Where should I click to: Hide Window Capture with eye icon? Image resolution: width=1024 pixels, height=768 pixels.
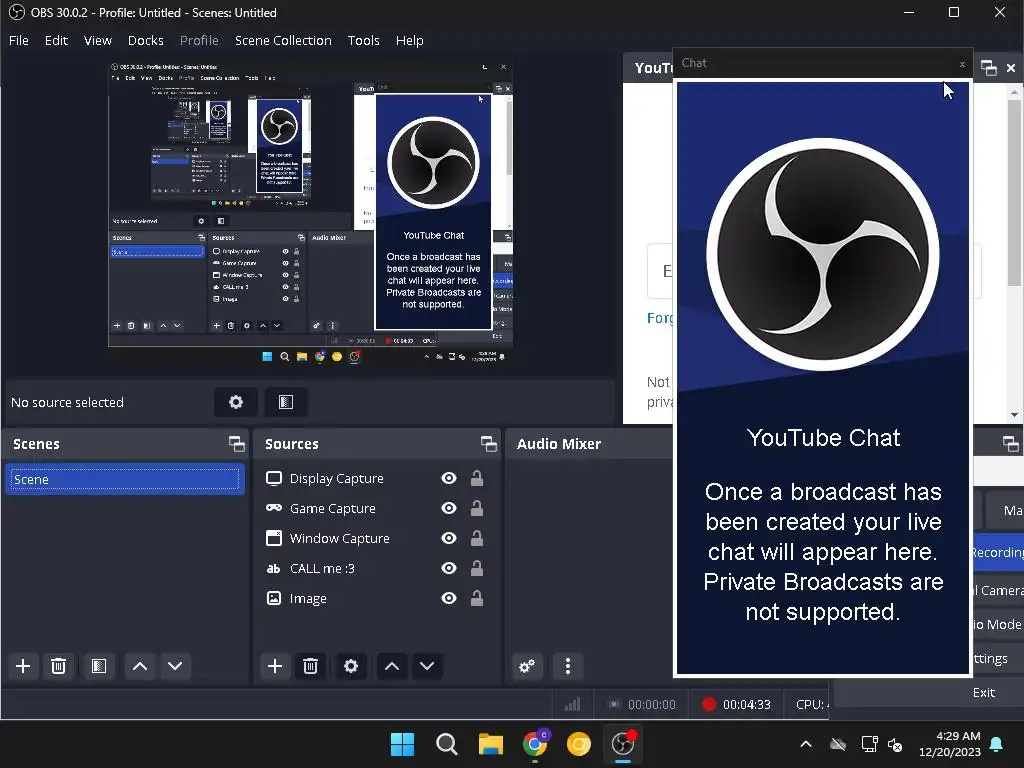(x=449, y=538)
